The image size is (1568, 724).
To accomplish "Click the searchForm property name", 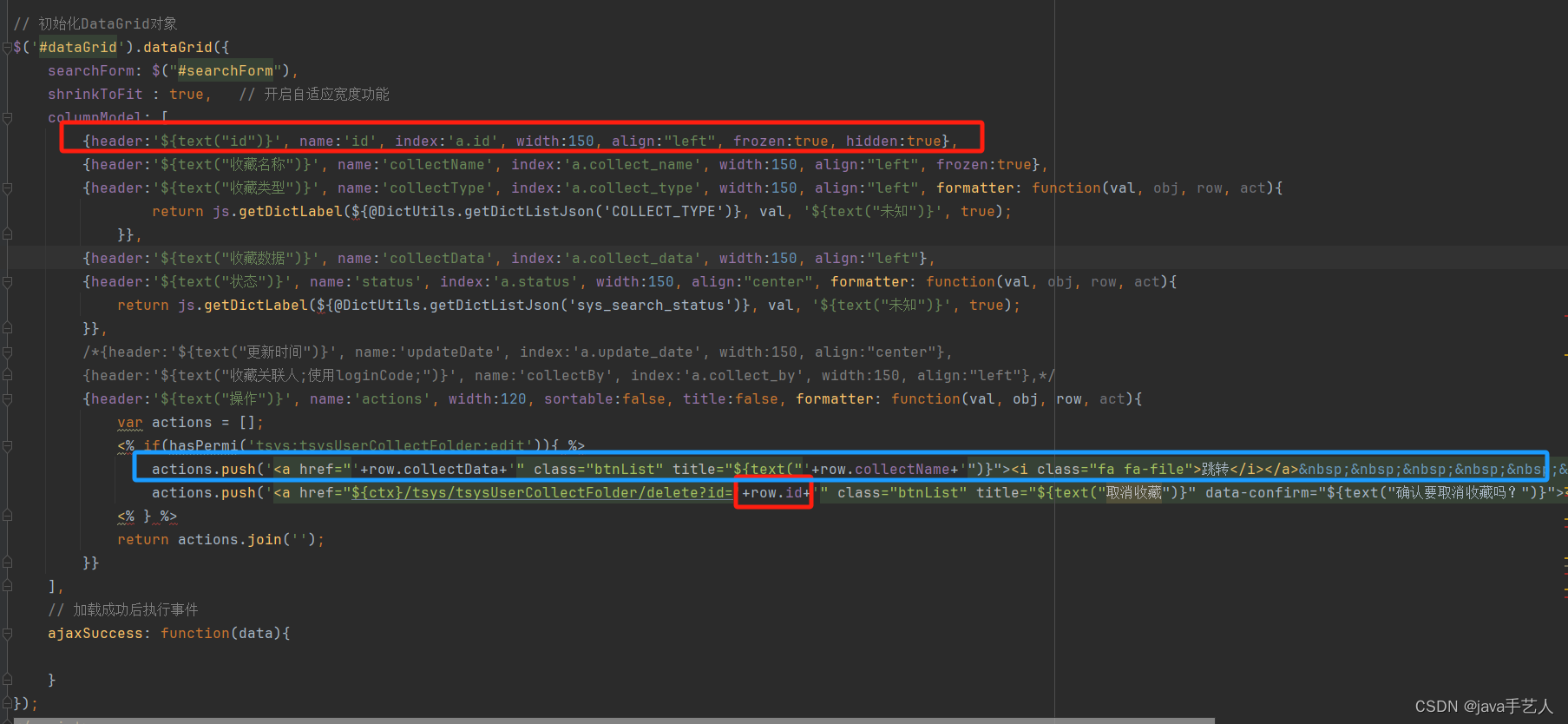I will point(91,70).
